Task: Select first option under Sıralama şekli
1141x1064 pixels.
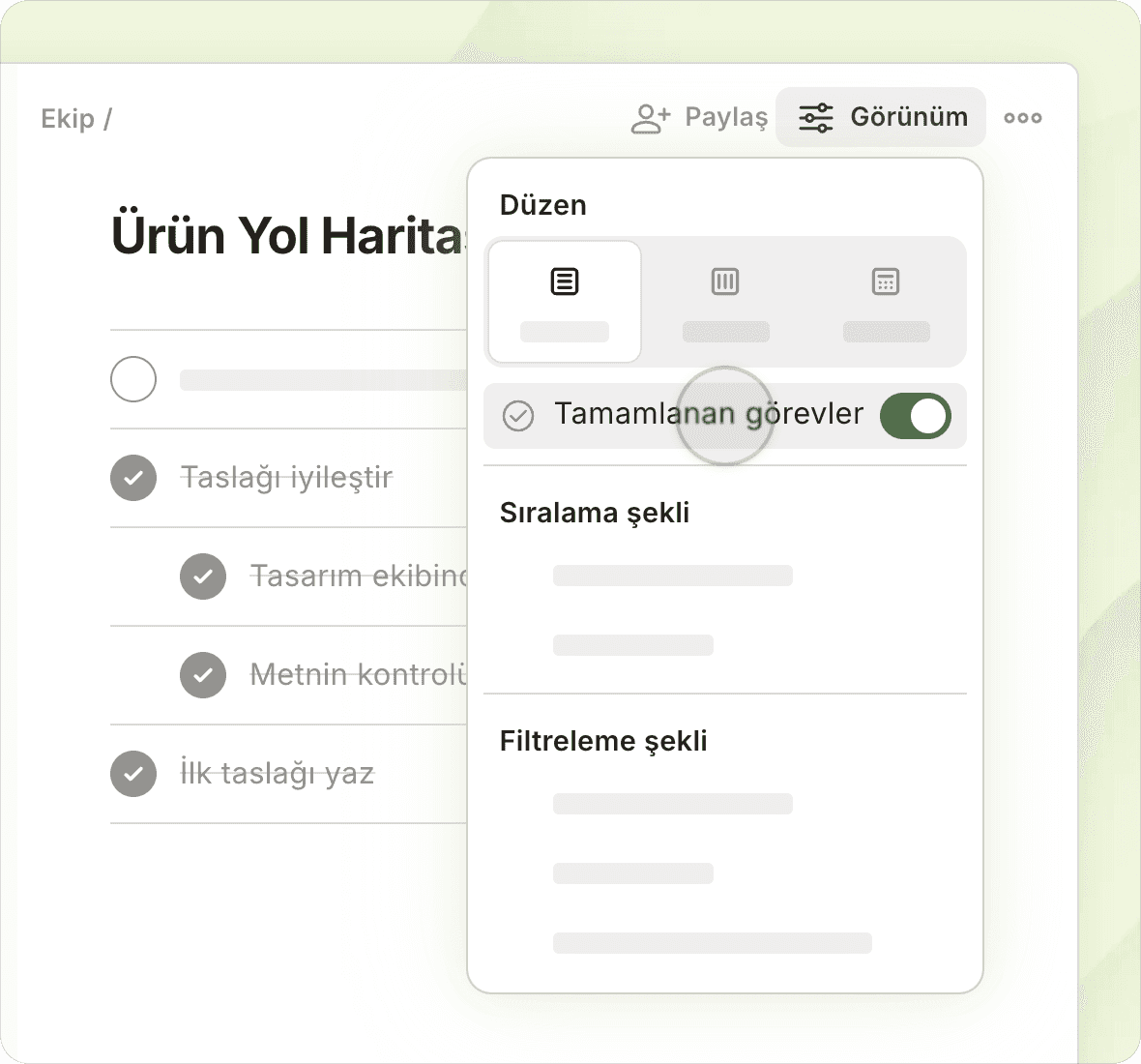Action: pos(672,576)
